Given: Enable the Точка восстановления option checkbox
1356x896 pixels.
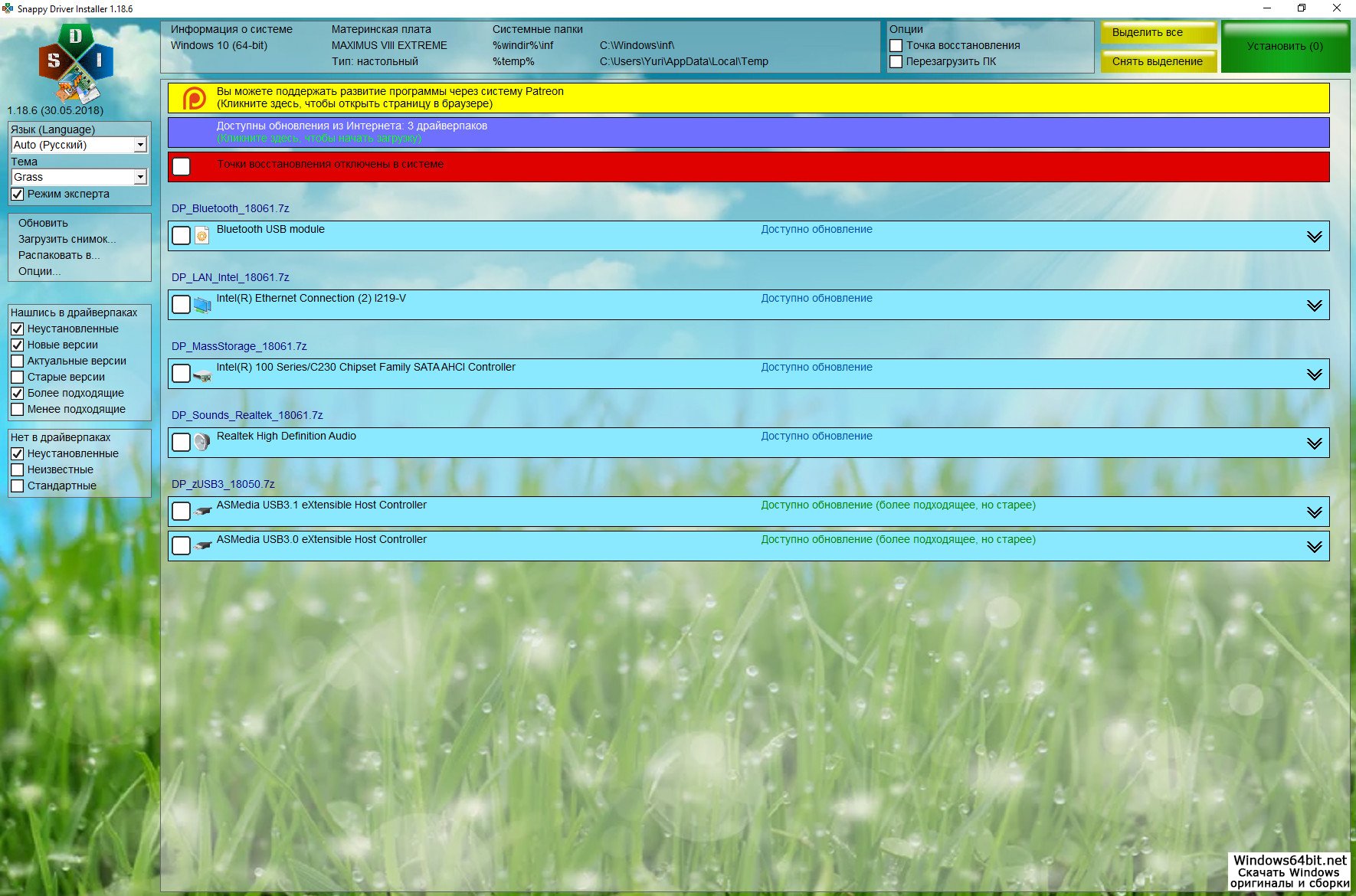Looking at the screenshot, I should point(896,46).
